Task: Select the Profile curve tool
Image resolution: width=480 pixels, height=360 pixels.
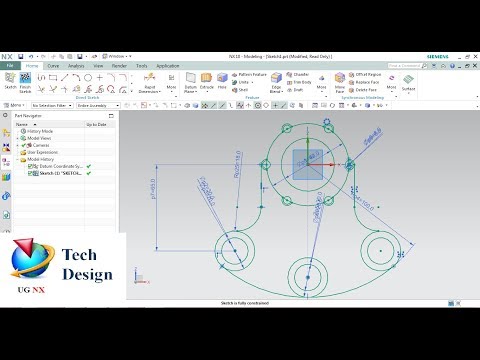Action: coord(41,78)
